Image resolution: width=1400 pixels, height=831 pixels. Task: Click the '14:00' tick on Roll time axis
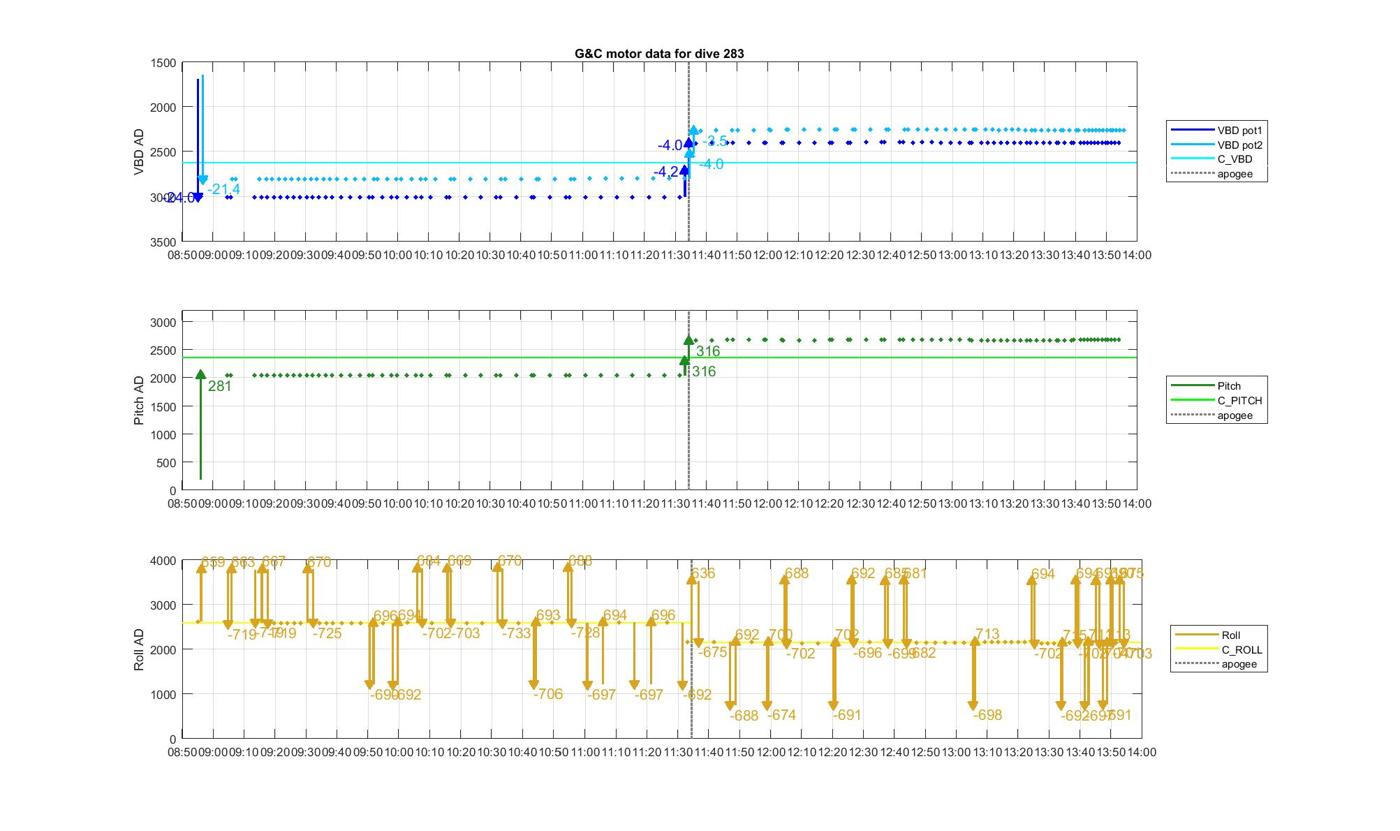[x=1141, y=752]
